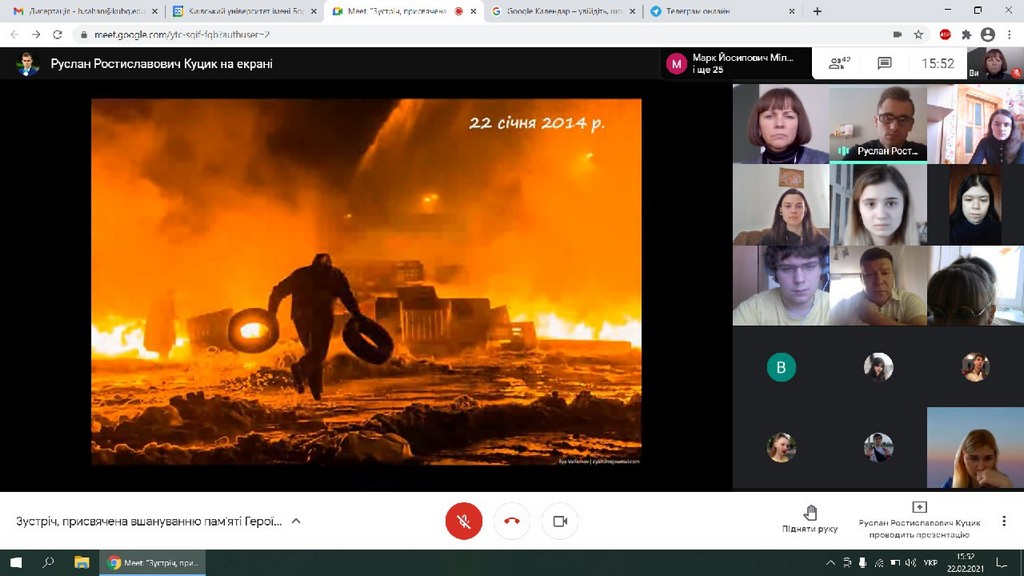Open the meeting chat panel
This screenshot has width=1024, height=576.
click(x=884, y=63)
